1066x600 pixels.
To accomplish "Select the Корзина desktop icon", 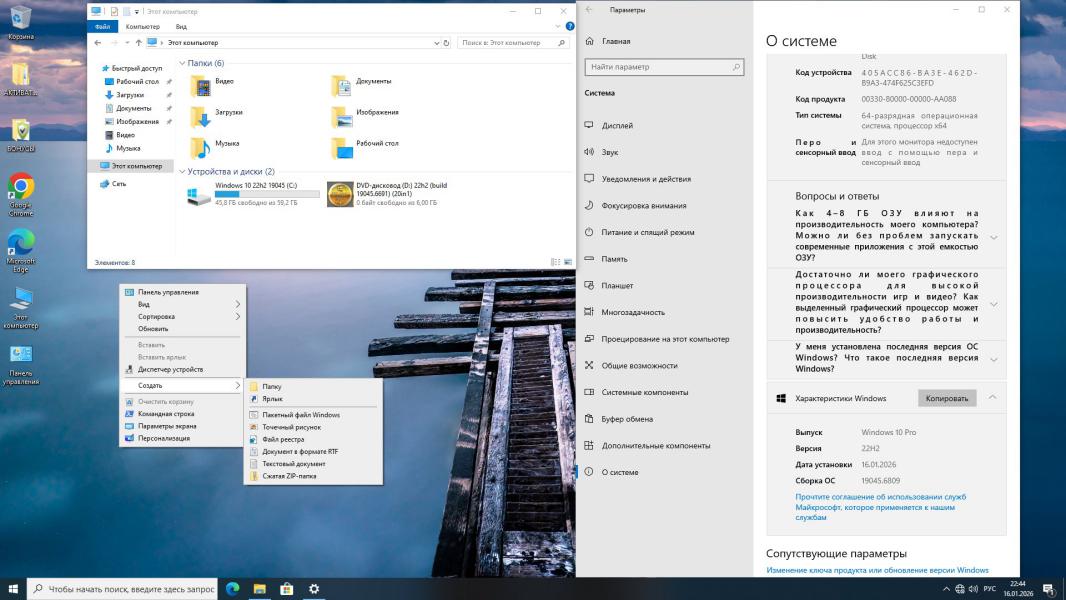I will pyautogui.click(x=20, y=17).
